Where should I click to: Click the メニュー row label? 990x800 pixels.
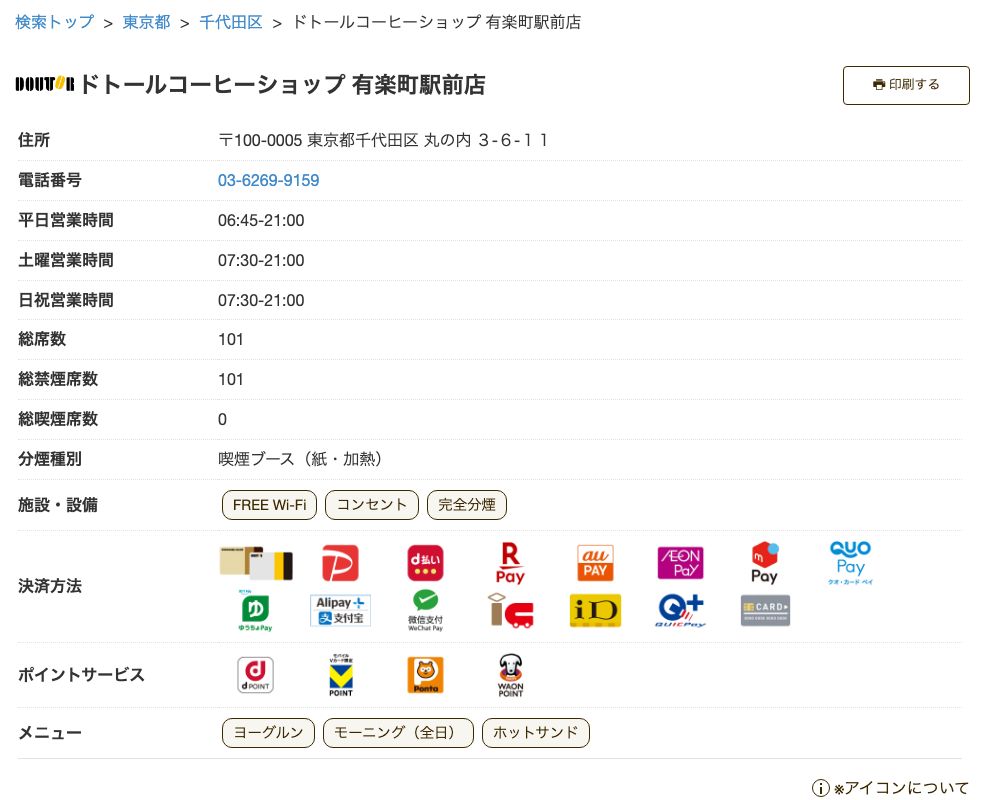pos(50,733)
